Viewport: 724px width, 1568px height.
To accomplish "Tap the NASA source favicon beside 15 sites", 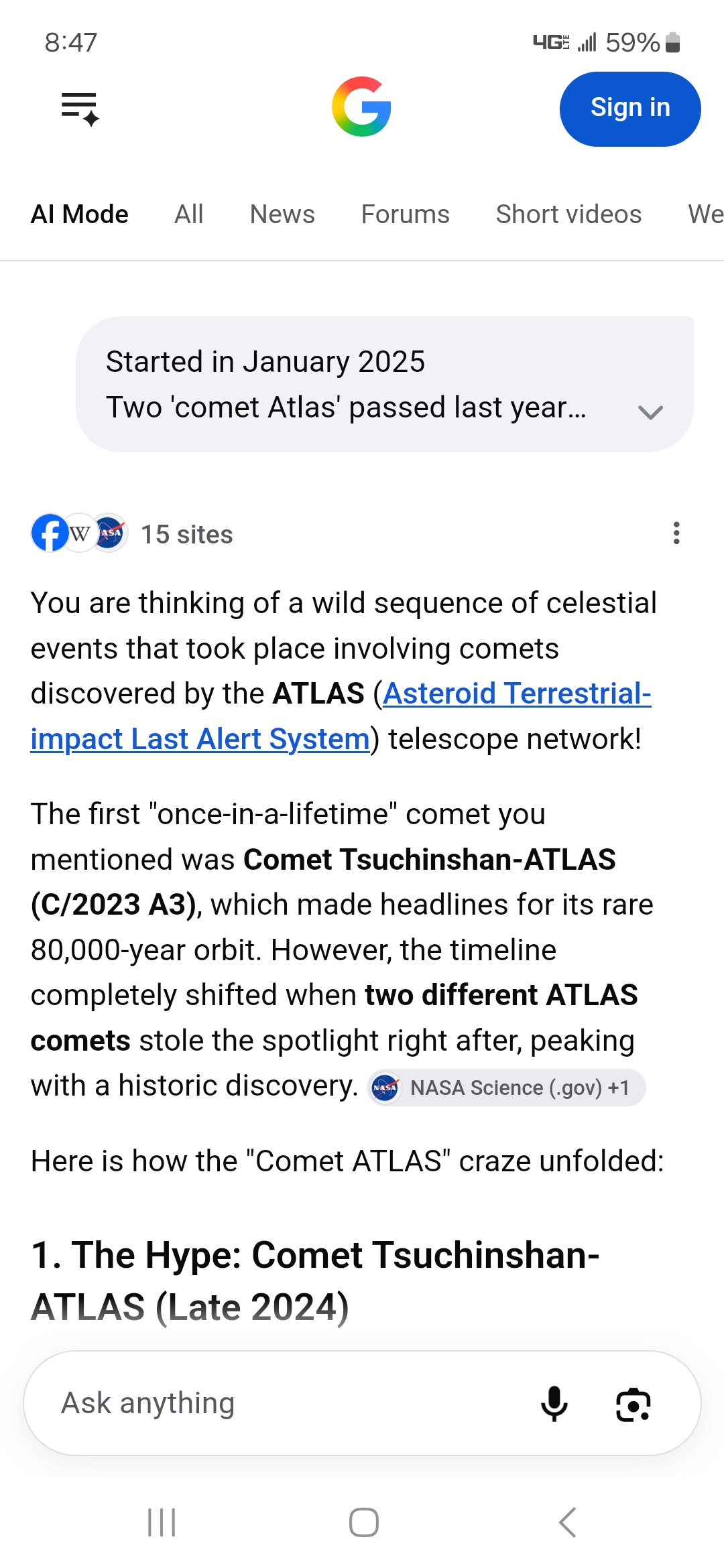I will pos(111,533).
